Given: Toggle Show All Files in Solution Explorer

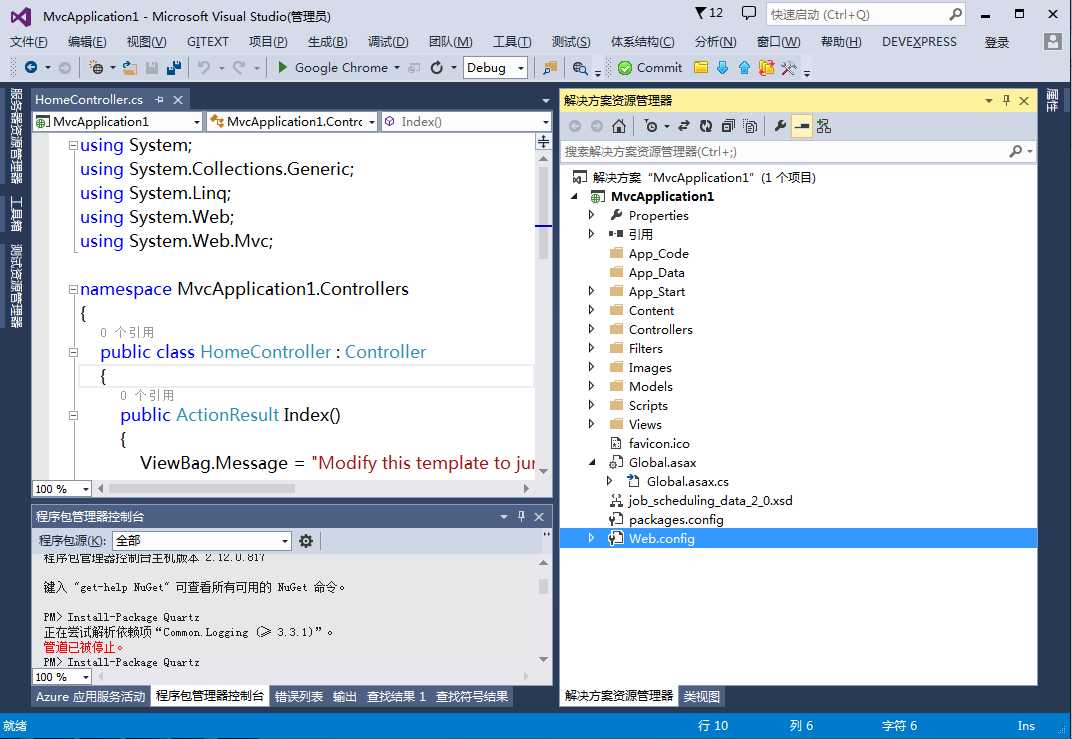Looking at the screenshot, I should (x=750, y=126).
